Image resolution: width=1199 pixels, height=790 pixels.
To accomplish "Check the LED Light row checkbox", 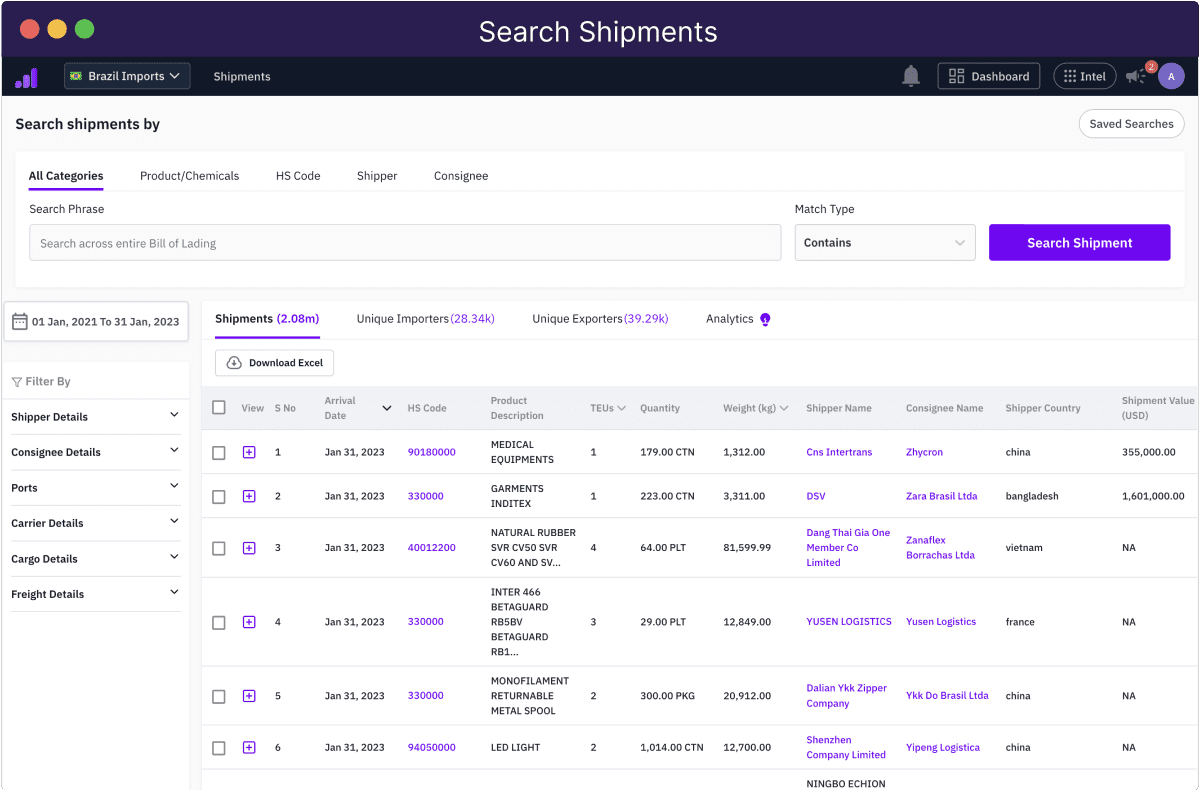I will point(219,748).
